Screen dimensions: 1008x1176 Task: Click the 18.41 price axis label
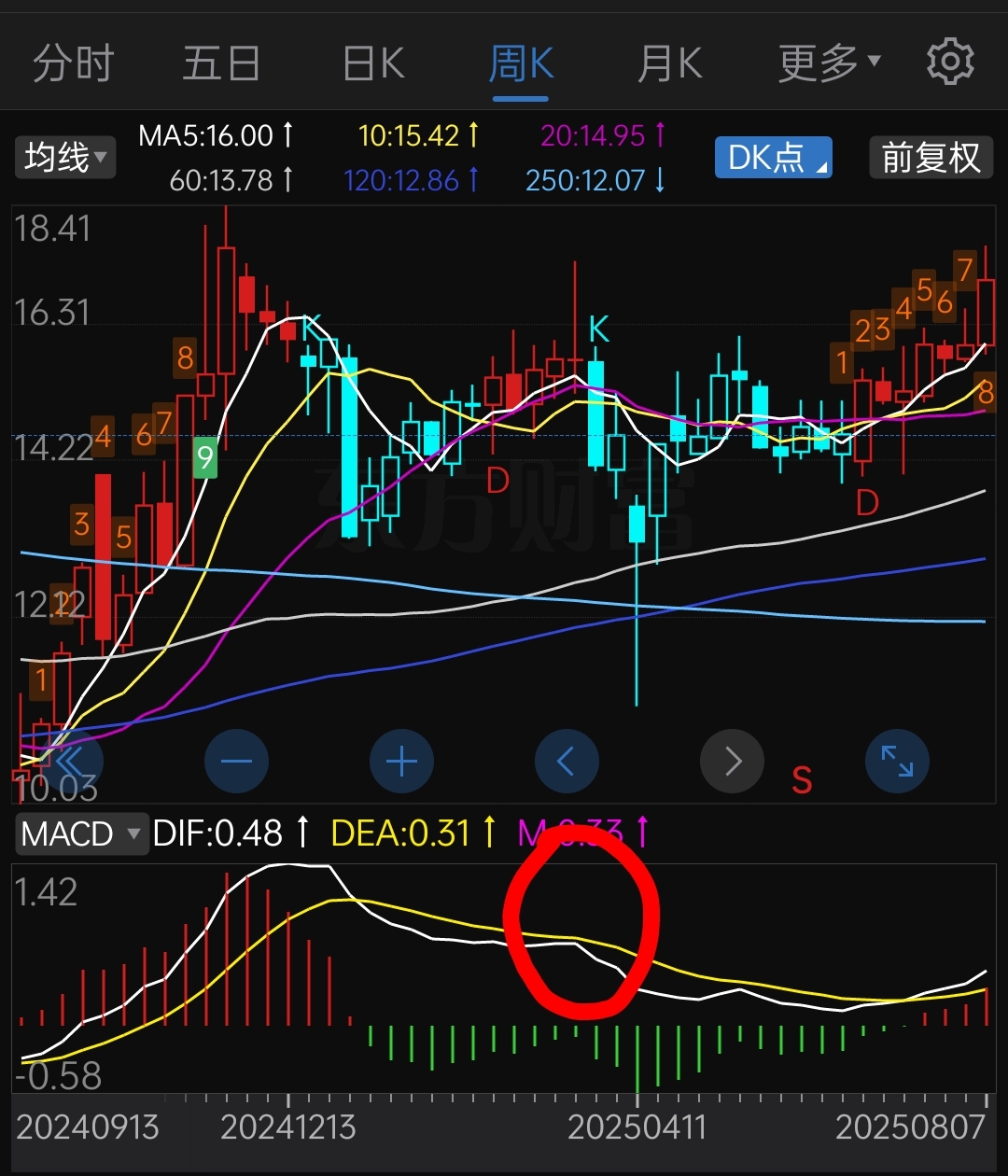pyautogui.click(x=52, y=229)
